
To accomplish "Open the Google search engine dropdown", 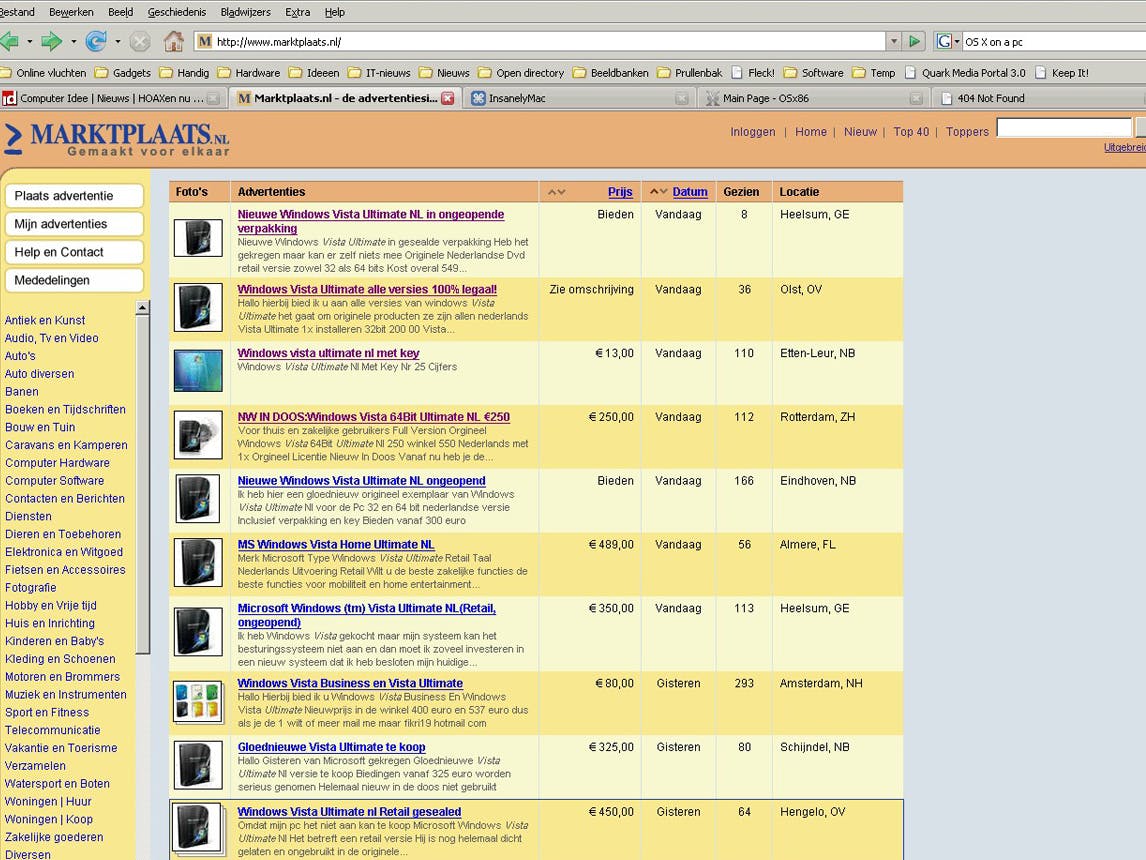I will point(957,41).
